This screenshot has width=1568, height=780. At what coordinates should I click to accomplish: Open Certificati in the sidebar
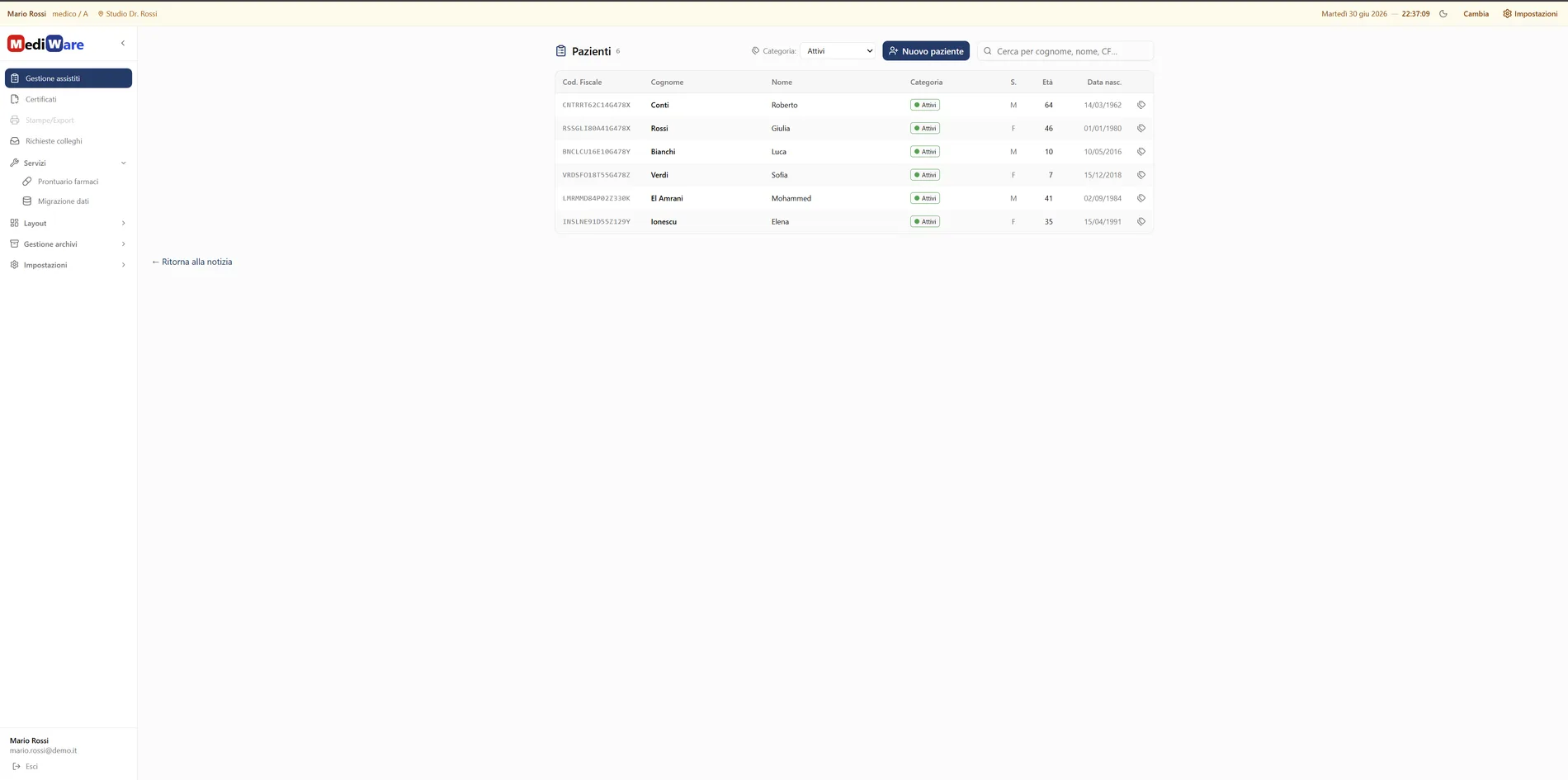click(68, 99)
